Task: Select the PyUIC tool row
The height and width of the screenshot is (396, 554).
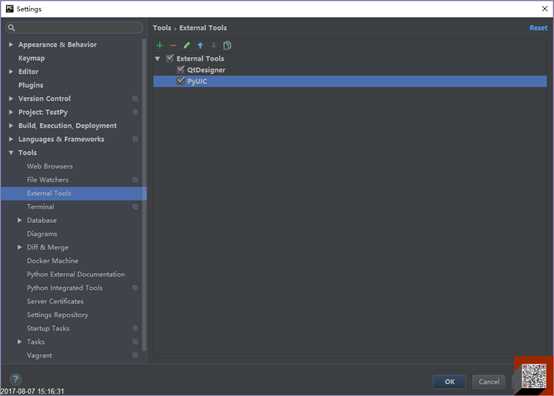Action: (350, 81)
